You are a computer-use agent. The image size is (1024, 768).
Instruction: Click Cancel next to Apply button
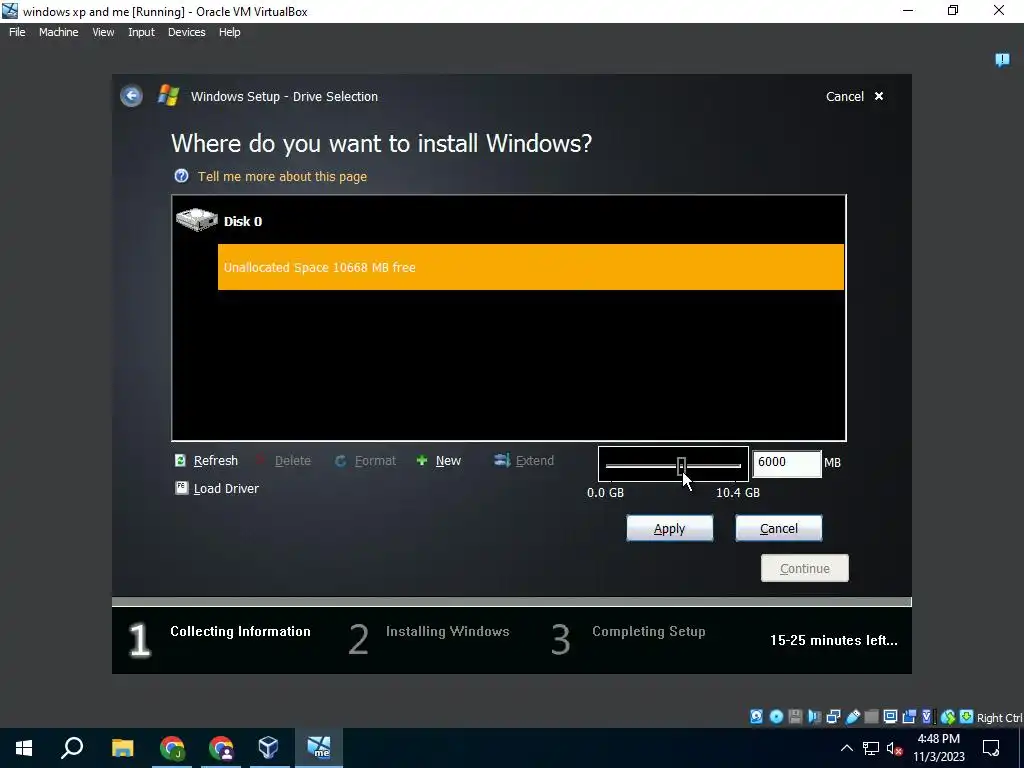pos(778,528)
